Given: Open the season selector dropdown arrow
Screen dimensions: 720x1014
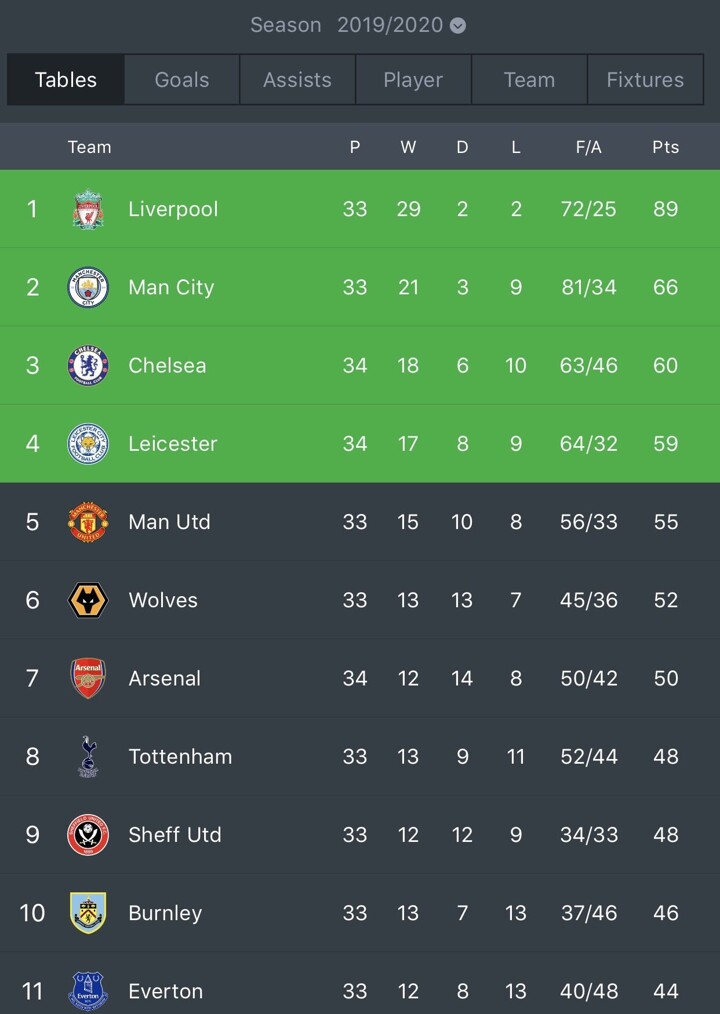Looking at the screenshot, I should point(458,26).
